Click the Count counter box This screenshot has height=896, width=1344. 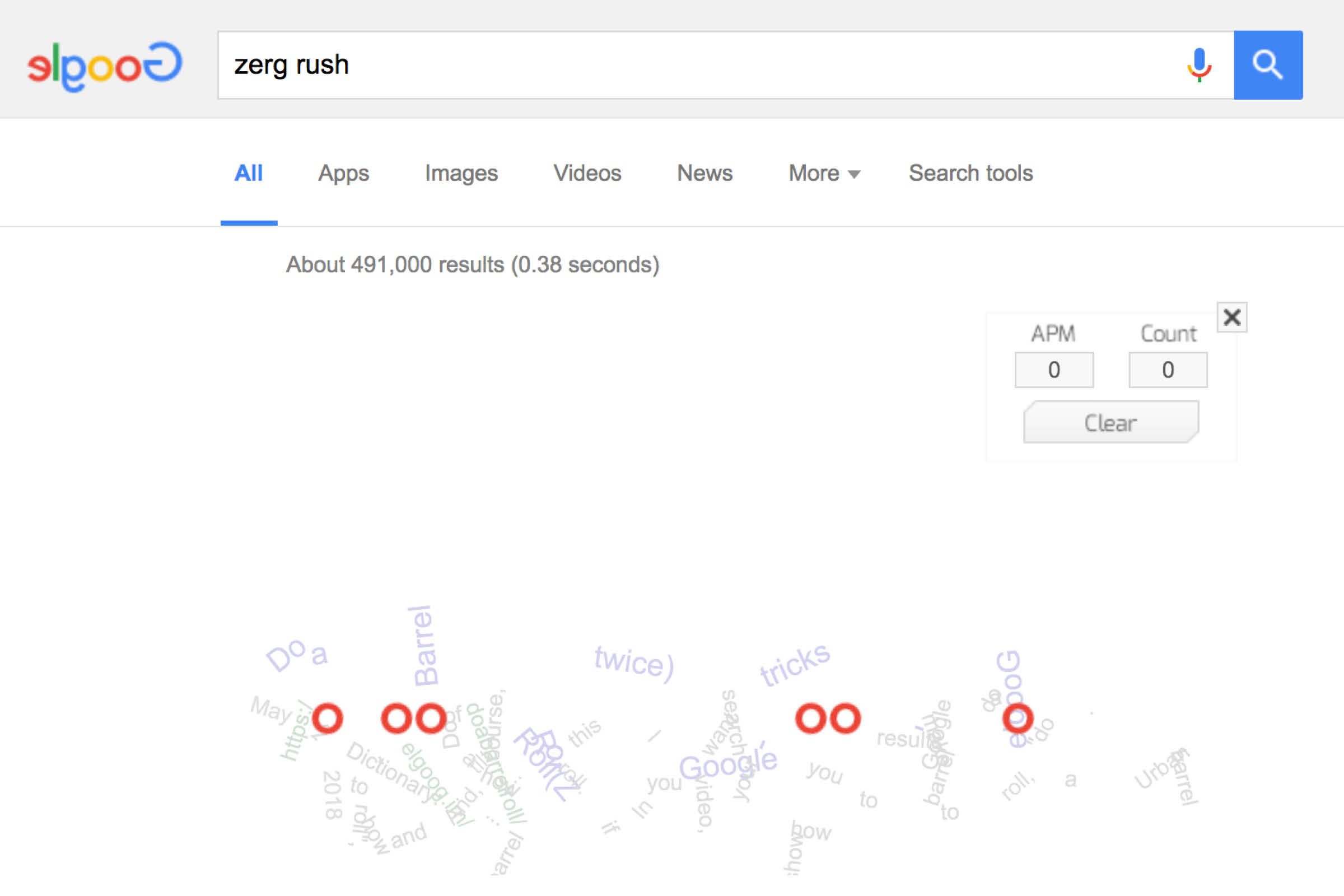1168,369
